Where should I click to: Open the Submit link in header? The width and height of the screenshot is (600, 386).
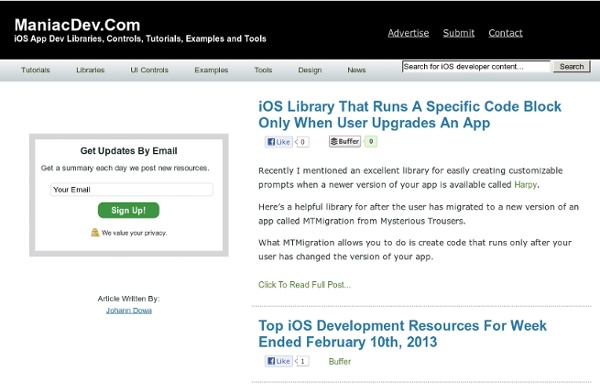tap(459, 33)
